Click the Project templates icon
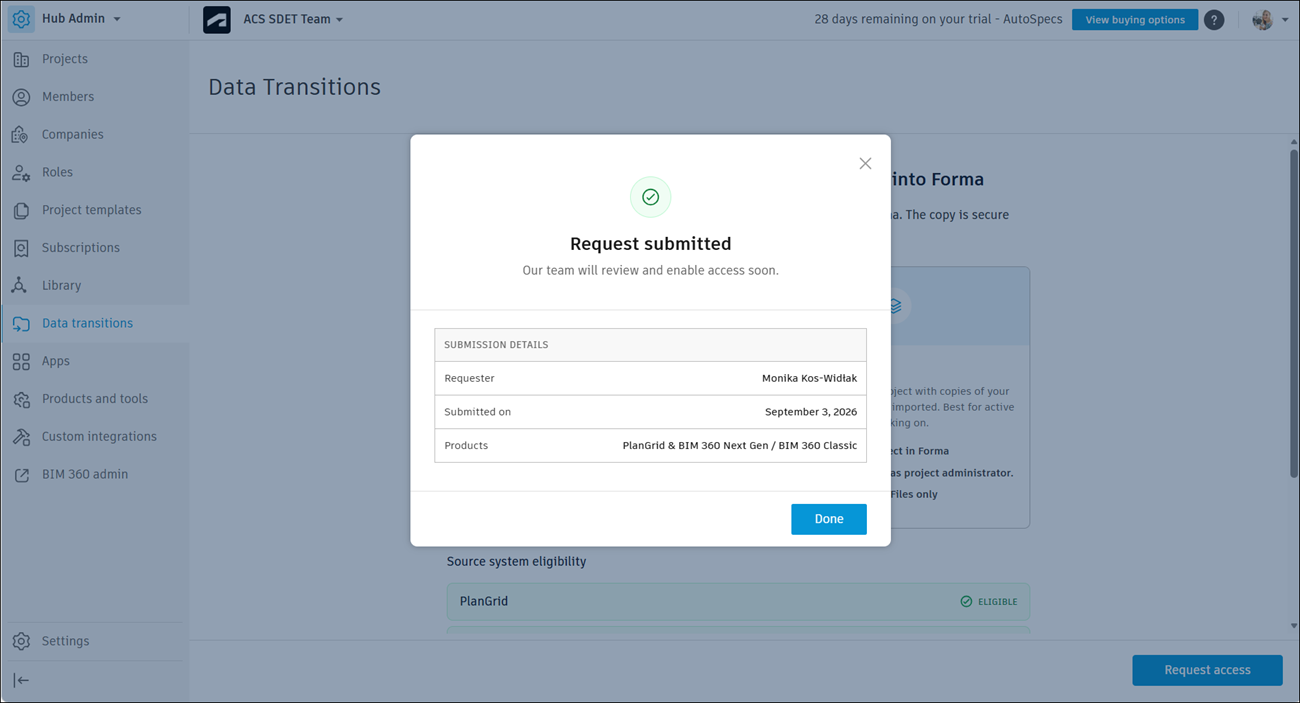This screenshot has width=1300, height=703. pyautogui.click(x=21, y=210)
